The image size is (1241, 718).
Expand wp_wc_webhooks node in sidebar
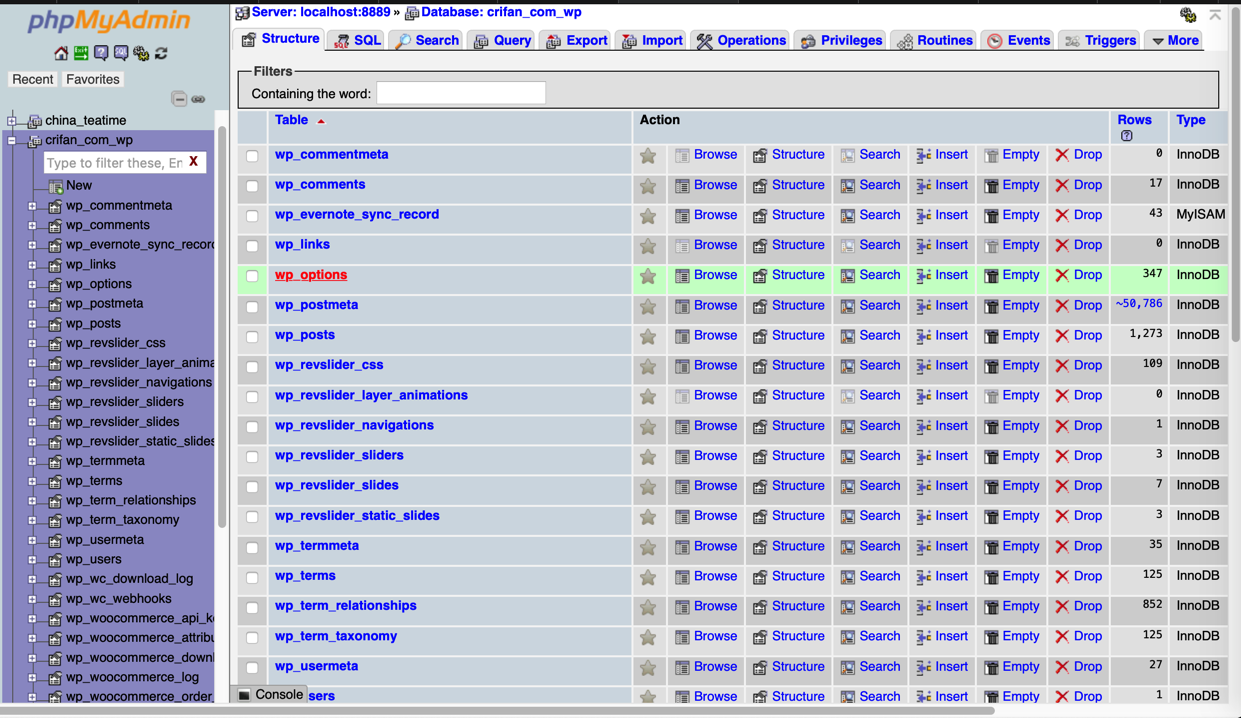tap(32, 599)
